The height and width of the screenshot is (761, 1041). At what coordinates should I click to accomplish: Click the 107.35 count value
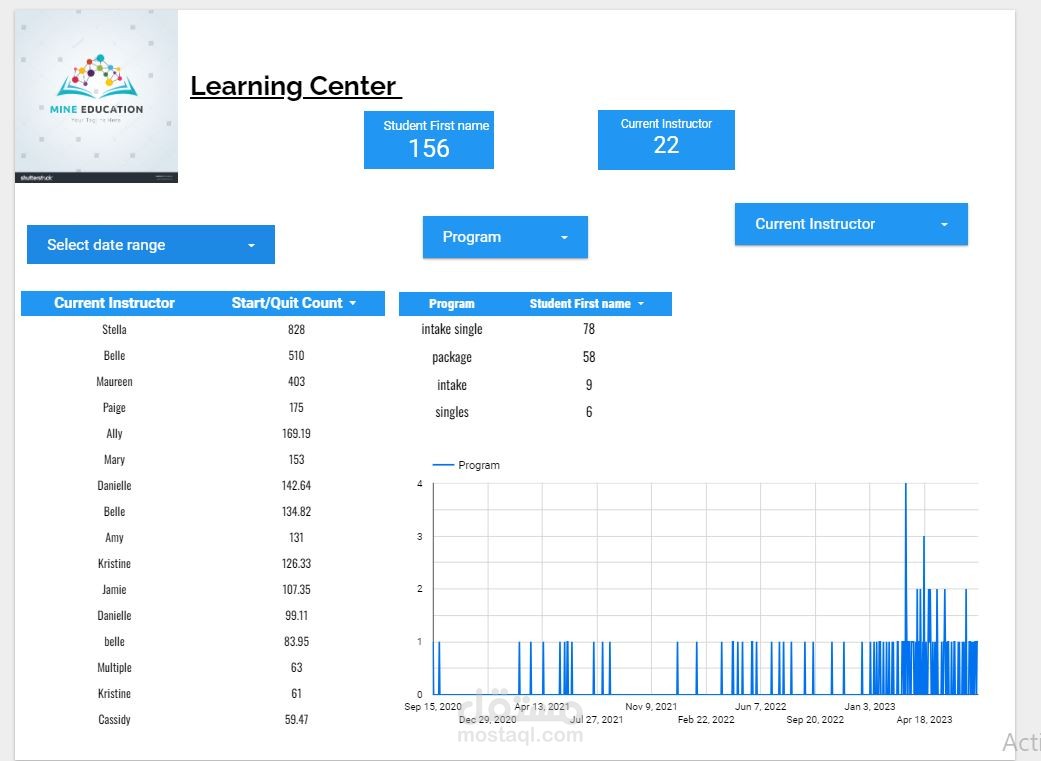pos(296,589)
